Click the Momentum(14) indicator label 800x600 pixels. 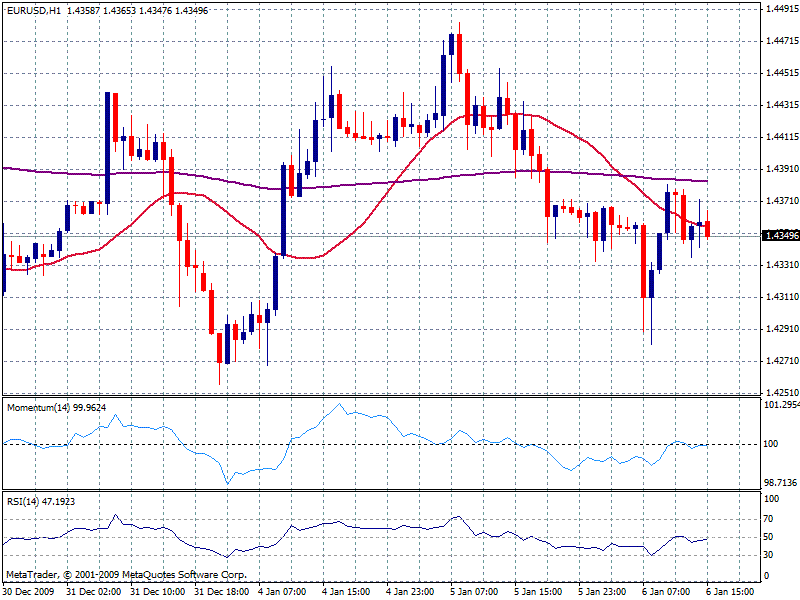pos(40,407)
